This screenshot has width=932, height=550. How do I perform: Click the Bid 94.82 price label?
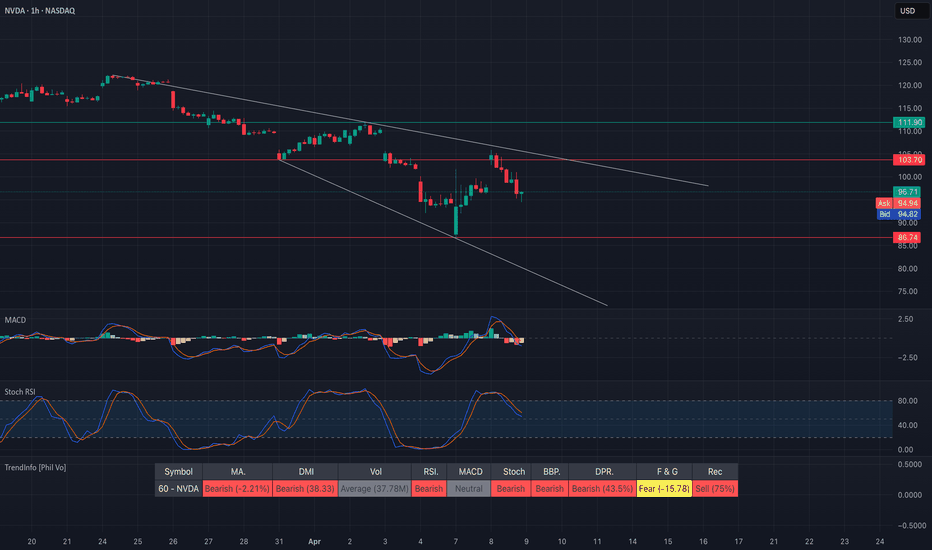click(x=898, y=214)
